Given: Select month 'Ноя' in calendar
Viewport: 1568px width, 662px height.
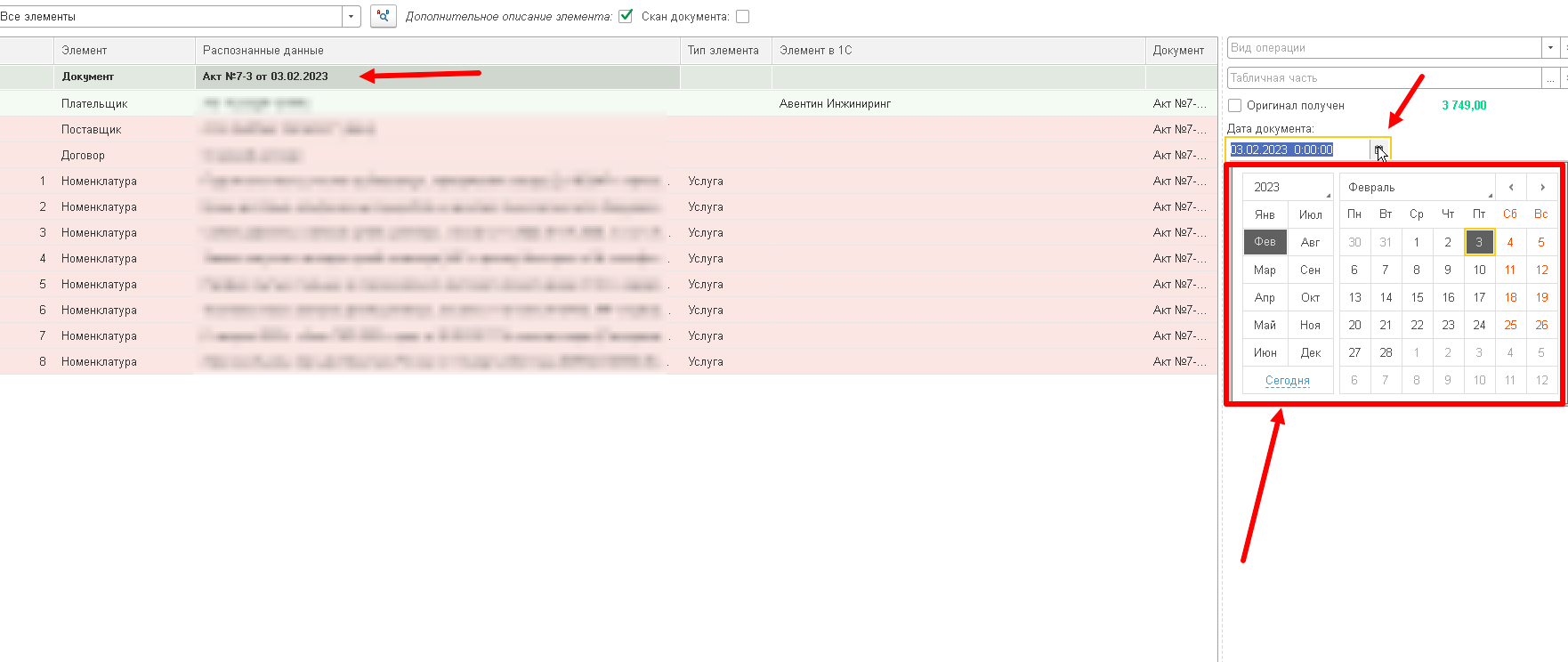Looking at the screenshot, I should click(1310, 325).
